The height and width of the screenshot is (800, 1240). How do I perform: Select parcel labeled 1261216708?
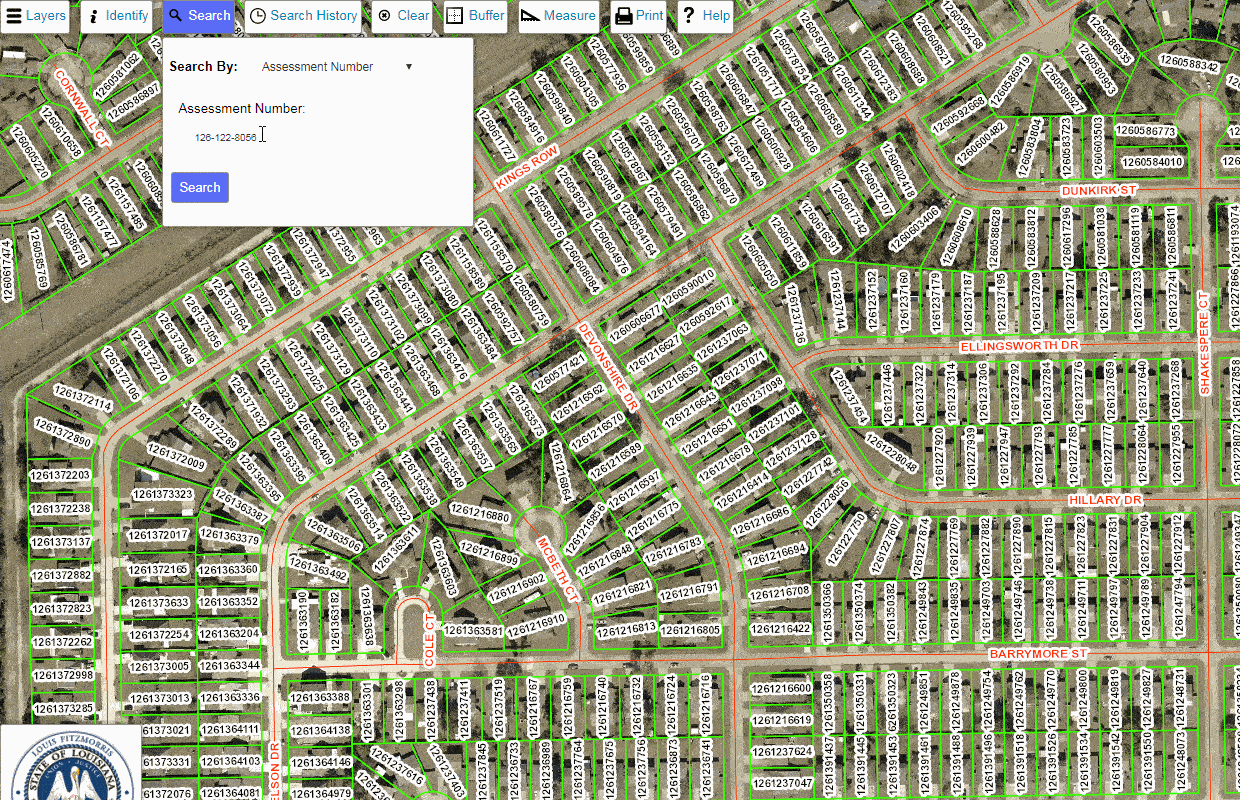(779, 591)
